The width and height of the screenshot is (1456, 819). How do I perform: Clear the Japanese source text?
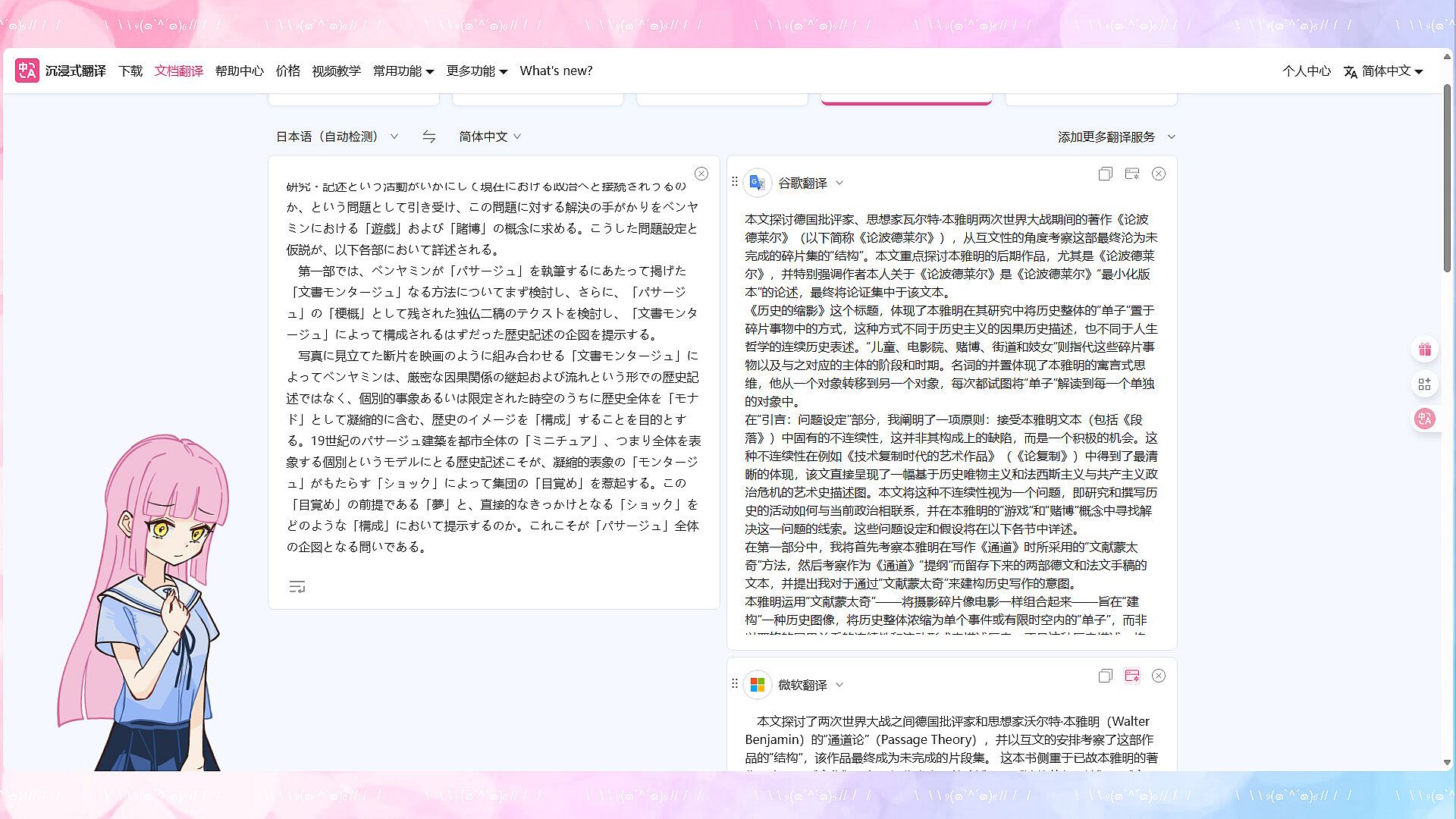click(x=701, y=174)
